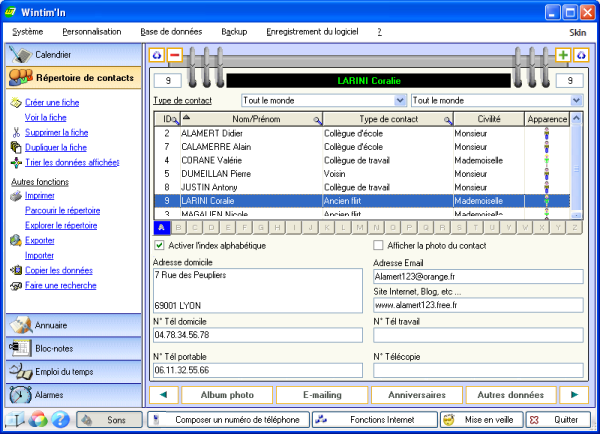Expand the second Tout le monde dropdown

click(577, 101)
